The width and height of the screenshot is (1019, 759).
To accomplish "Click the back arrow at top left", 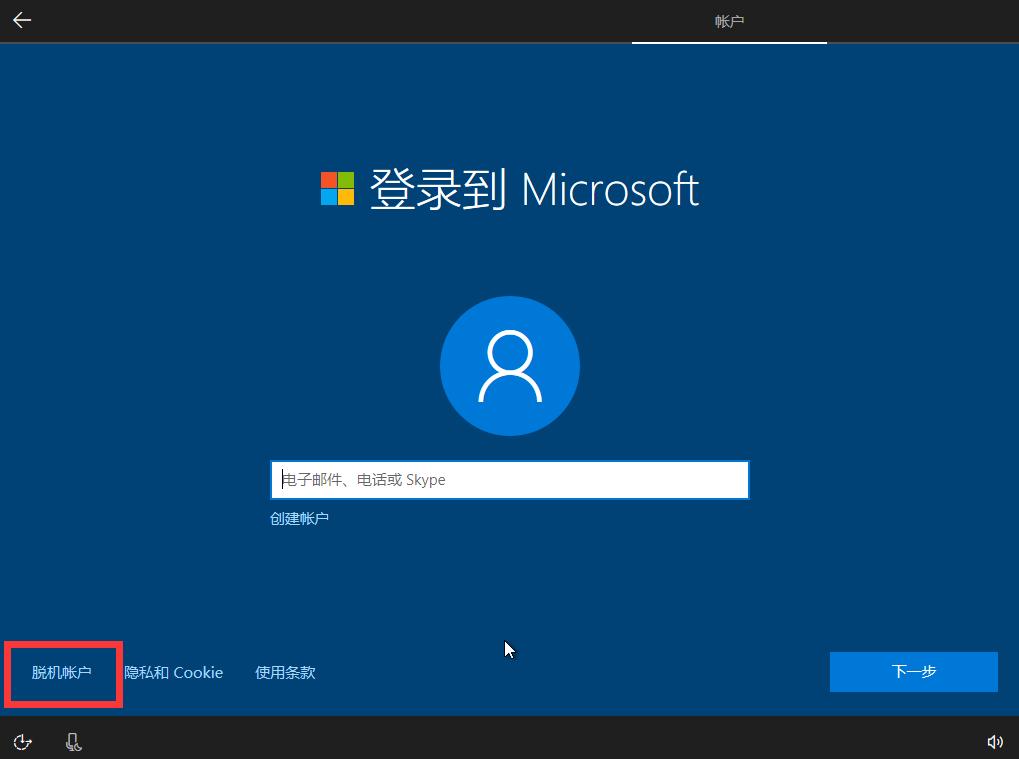I will coord(21,20).
